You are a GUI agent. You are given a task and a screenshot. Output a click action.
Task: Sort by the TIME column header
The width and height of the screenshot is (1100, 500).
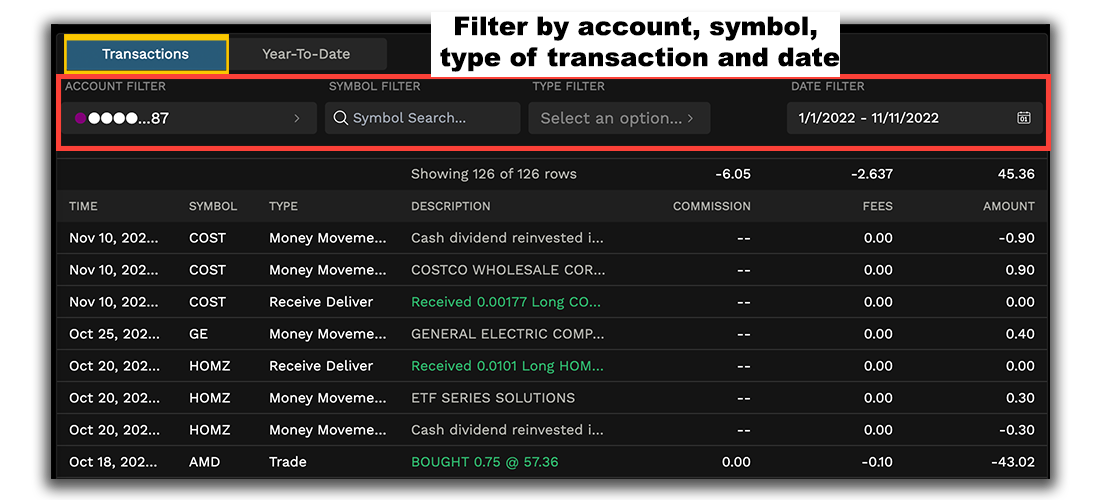click(x=84, y=206)
